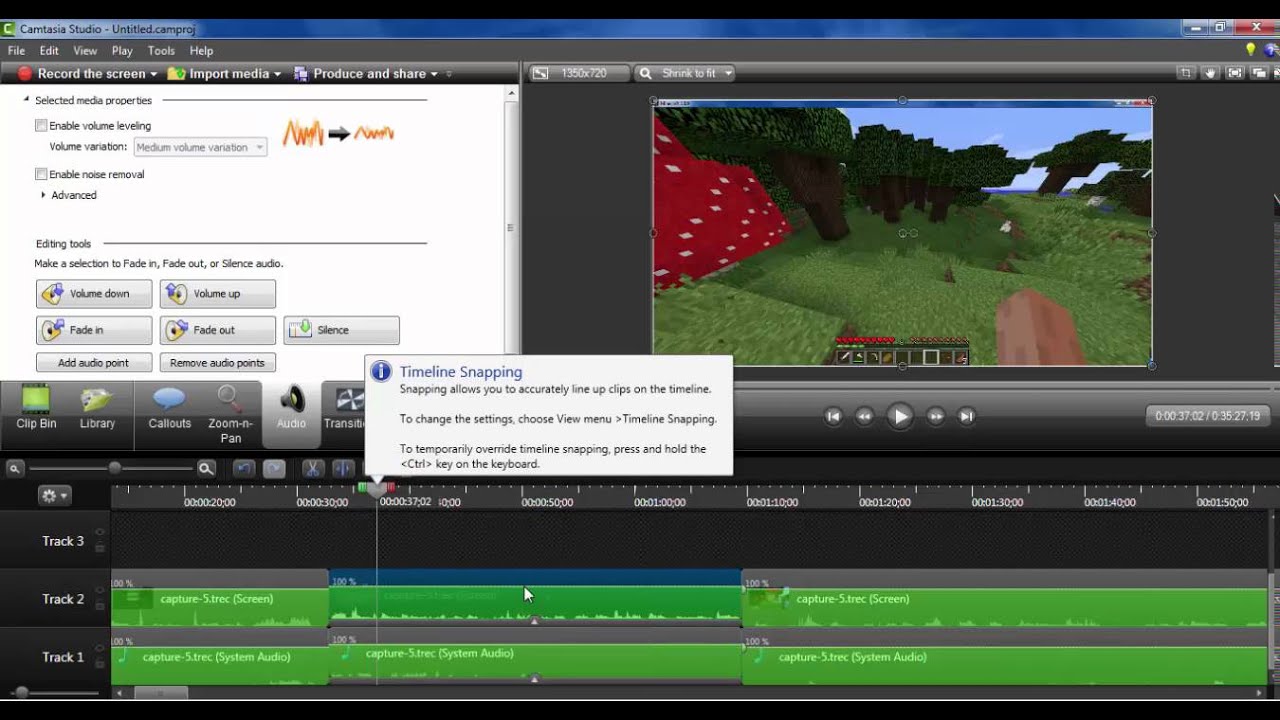Select first capture-5.trec (Screen) clip on Track 2
The height and width of the screenshot is (720, 1280).
click(220, 599)
